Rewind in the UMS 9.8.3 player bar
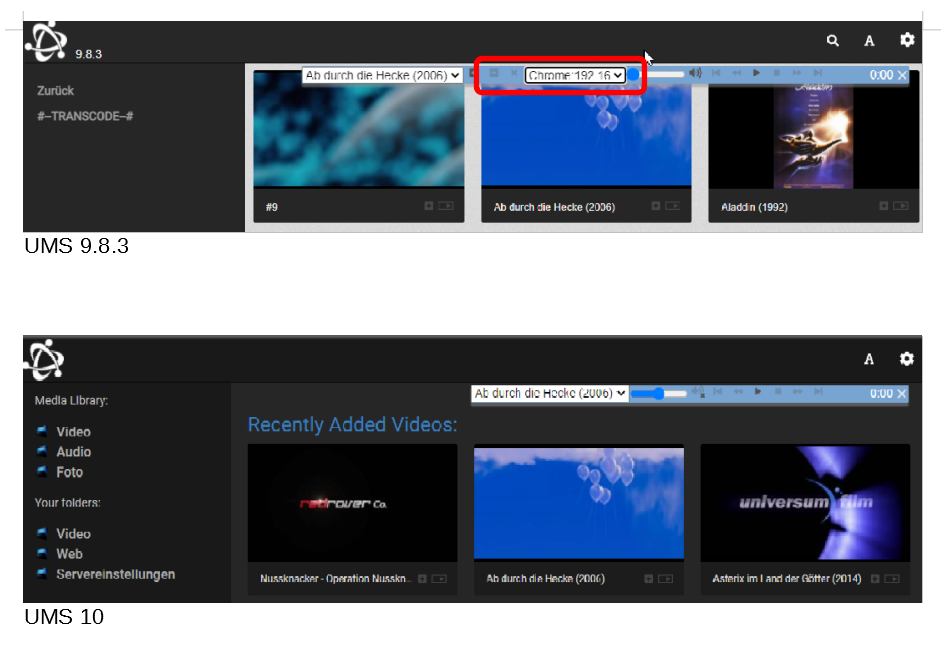 736,73
